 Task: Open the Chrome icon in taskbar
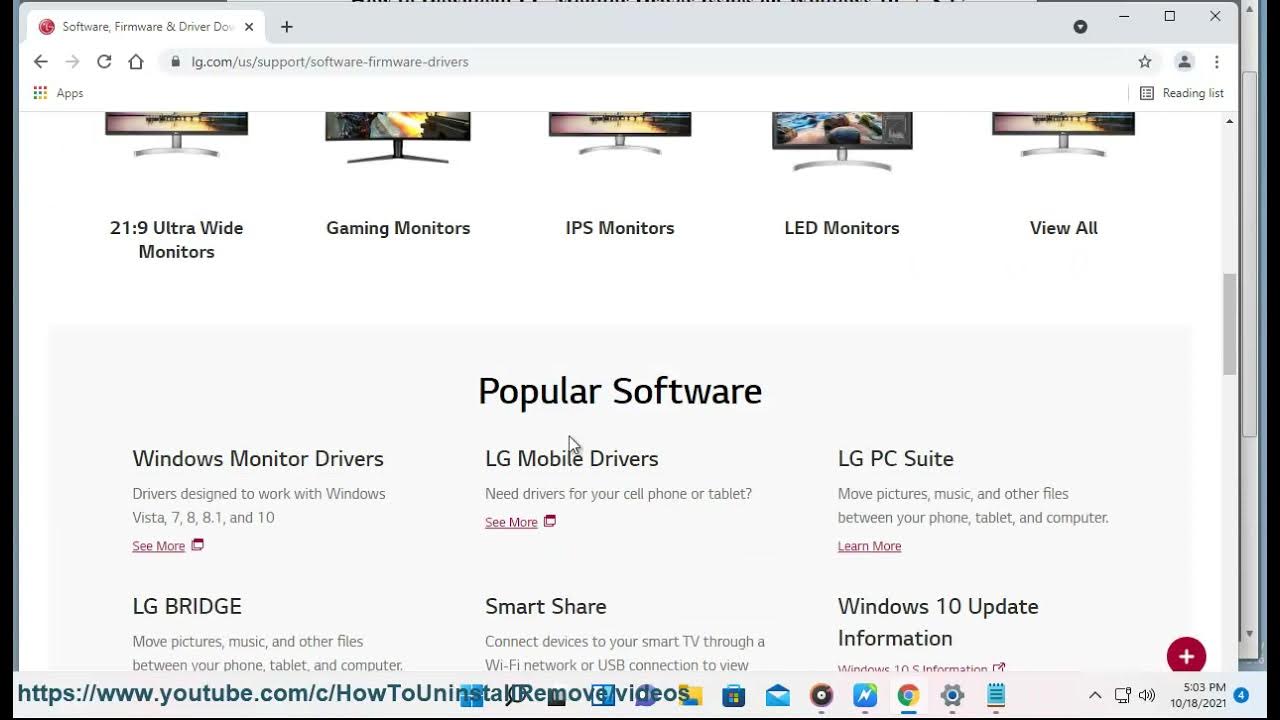[x=908, y=695]
